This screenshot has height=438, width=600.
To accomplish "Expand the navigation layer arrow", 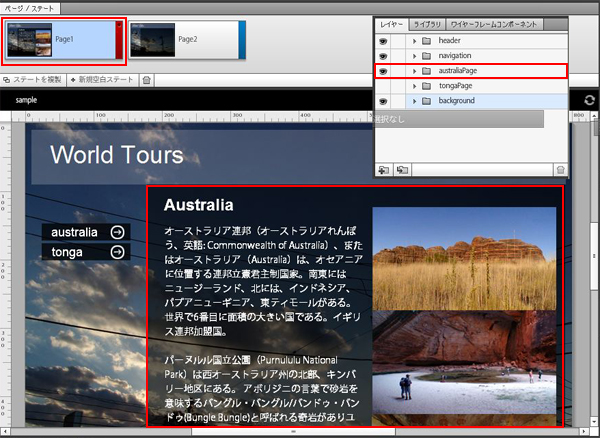I will [x=414, y=56].
